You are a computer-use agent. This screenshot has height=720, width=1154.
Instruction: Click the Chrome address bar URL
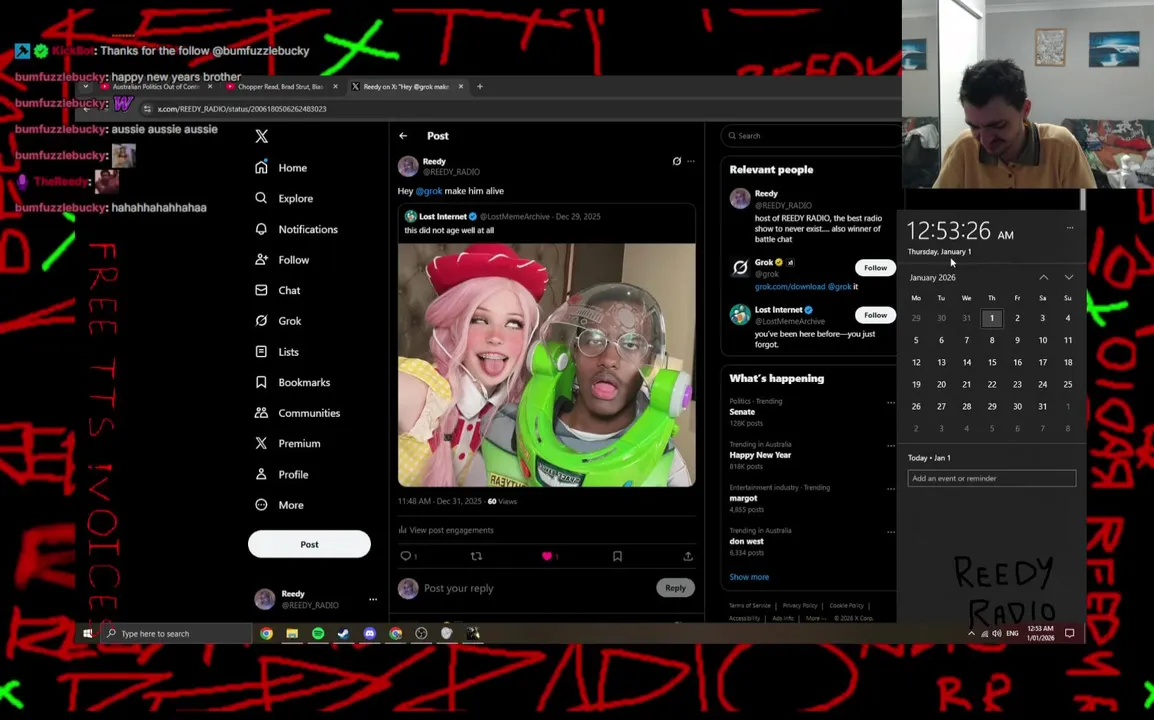pos(242,109)
